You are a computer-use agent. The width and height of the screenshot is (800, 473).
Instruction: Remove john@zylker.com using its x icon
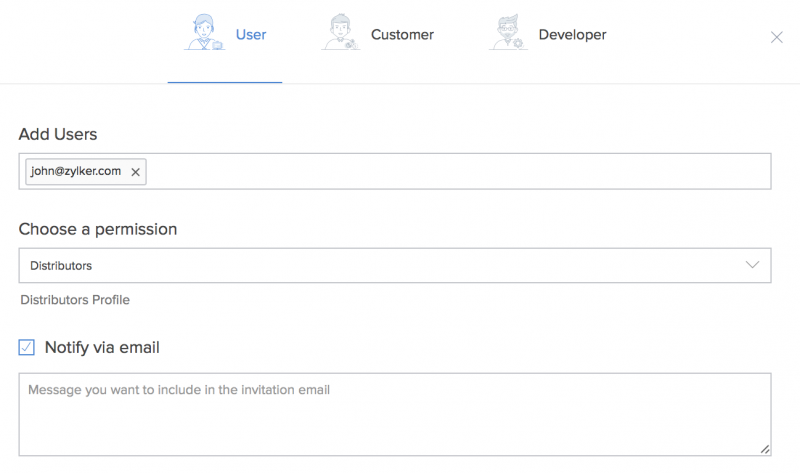click(x=136, y=172)
